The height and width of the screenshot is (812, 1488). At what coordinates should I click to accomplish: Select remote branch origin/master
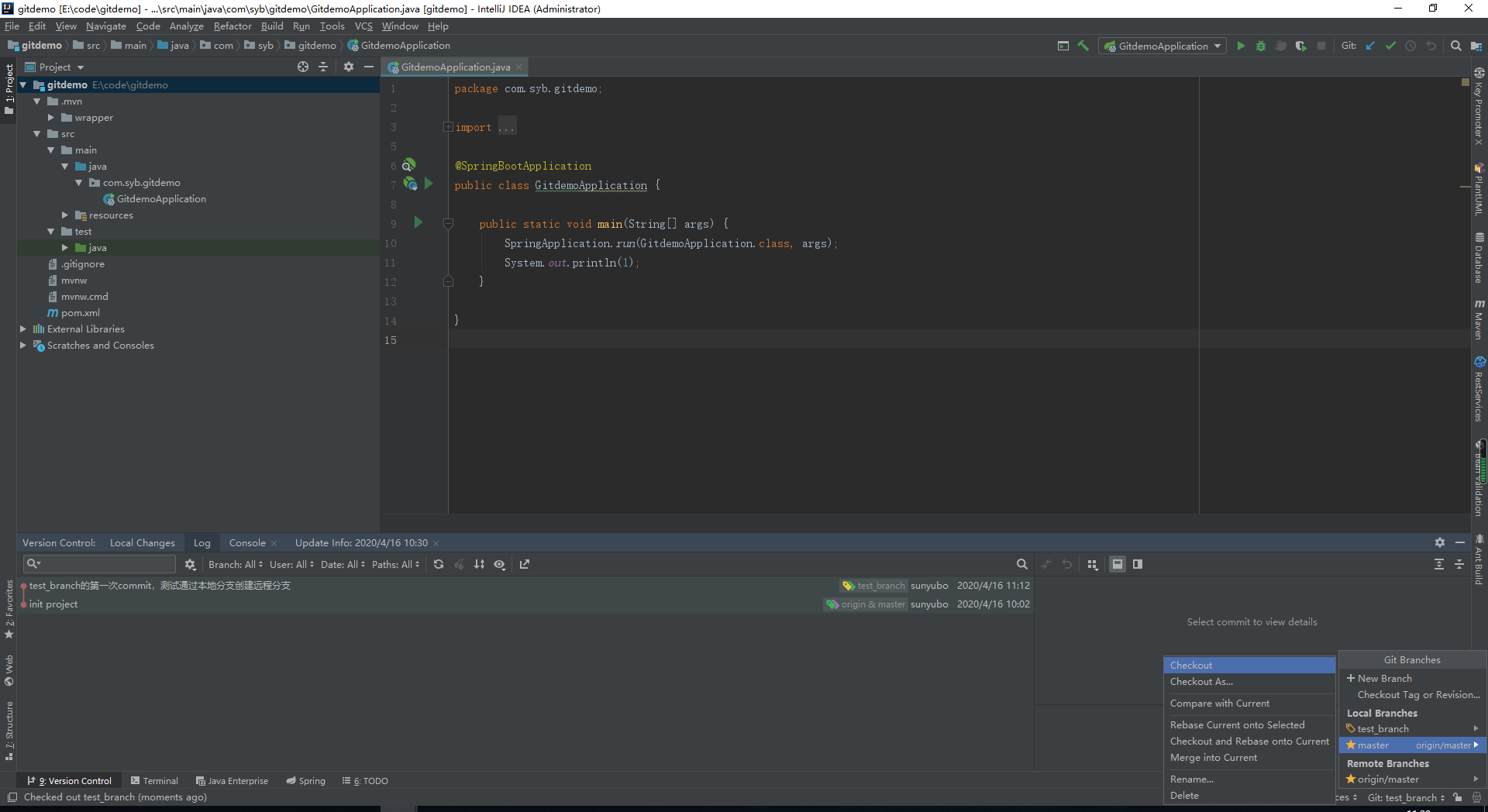pyautogui.click(x=1412, y=779)
